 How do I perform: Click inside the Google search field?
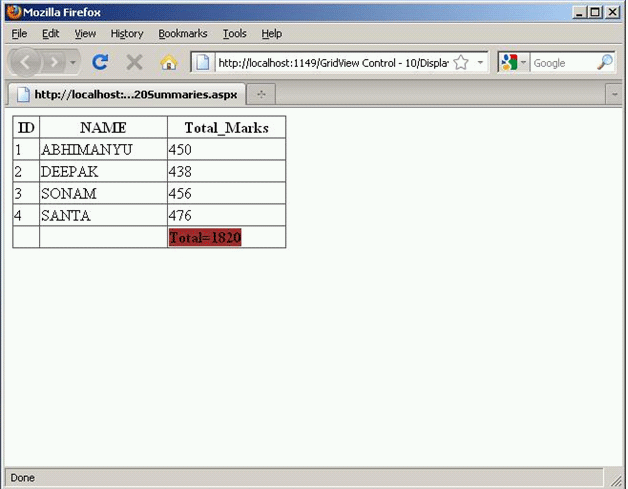563,63
